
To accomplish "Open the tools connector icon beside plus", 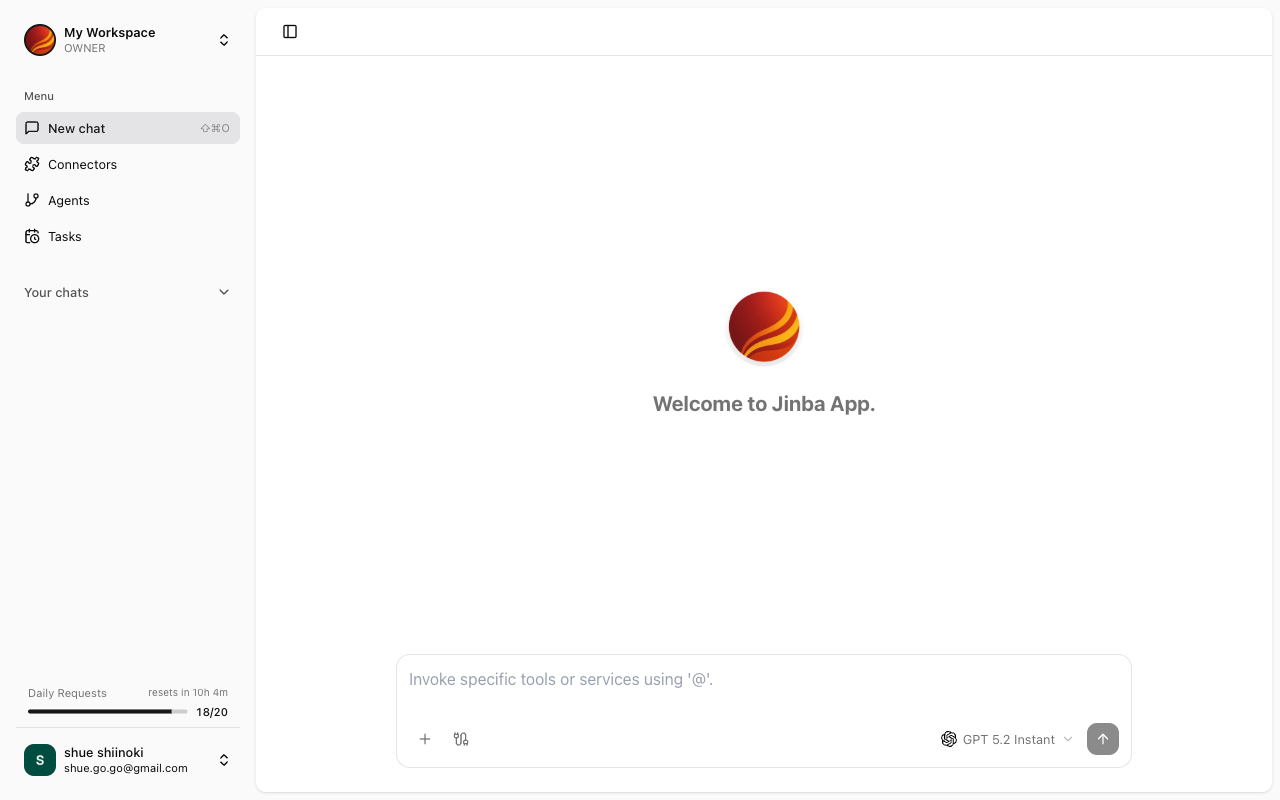I will pyautogui.click(x=461, y=739).
